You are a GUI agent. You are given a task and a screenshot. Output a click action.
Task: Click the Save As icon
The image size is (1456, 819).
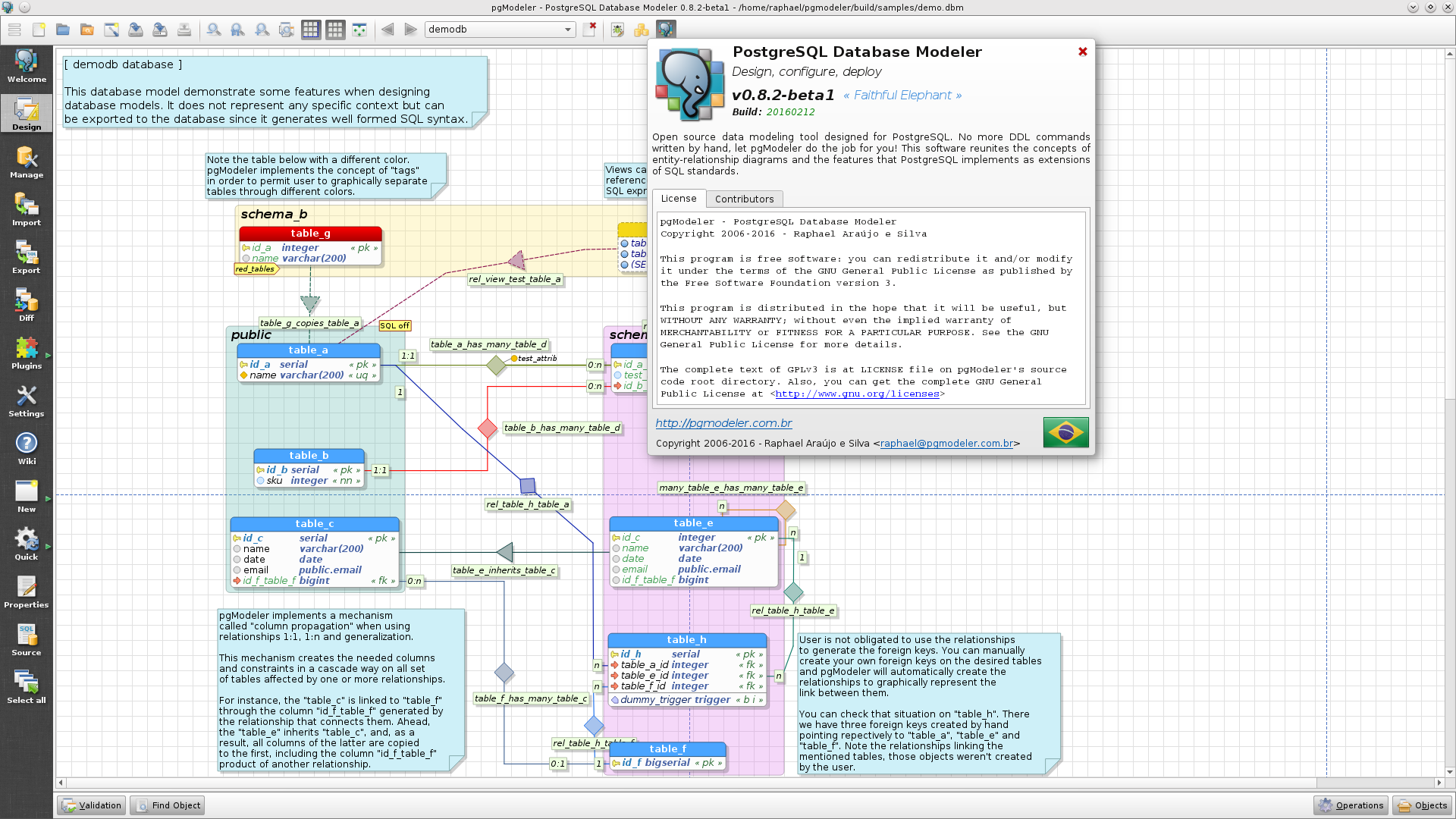pyautogui.click(x=160, y=30)
